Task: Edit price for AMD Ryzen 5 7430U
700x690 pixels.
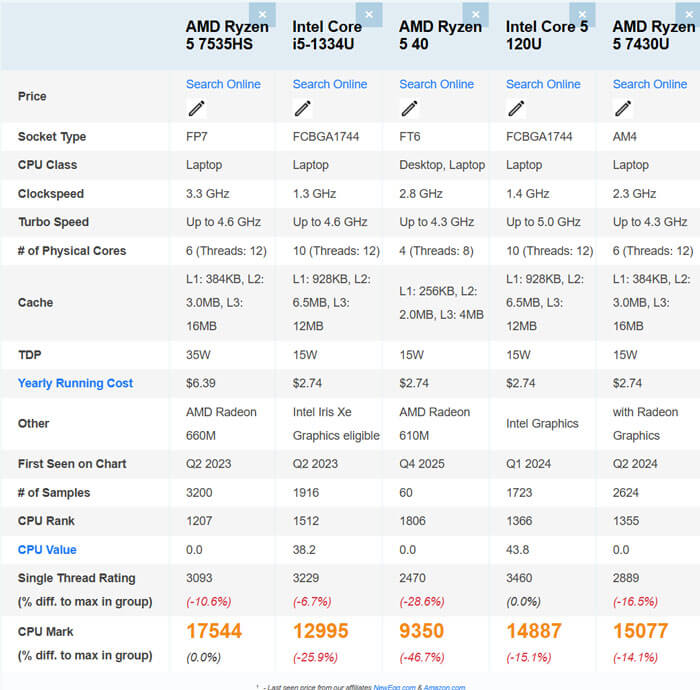Action: [623, 108]
